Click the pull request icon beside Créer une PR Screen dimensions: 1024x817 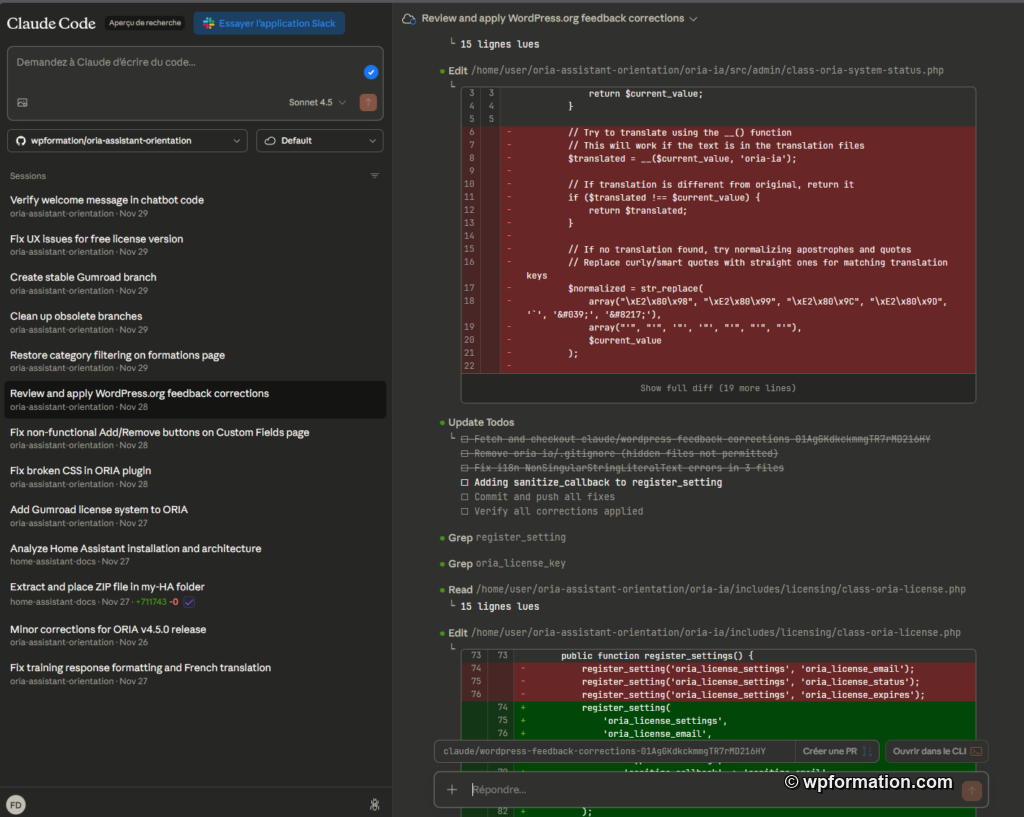pyautogui.click(x=867, y=752)
